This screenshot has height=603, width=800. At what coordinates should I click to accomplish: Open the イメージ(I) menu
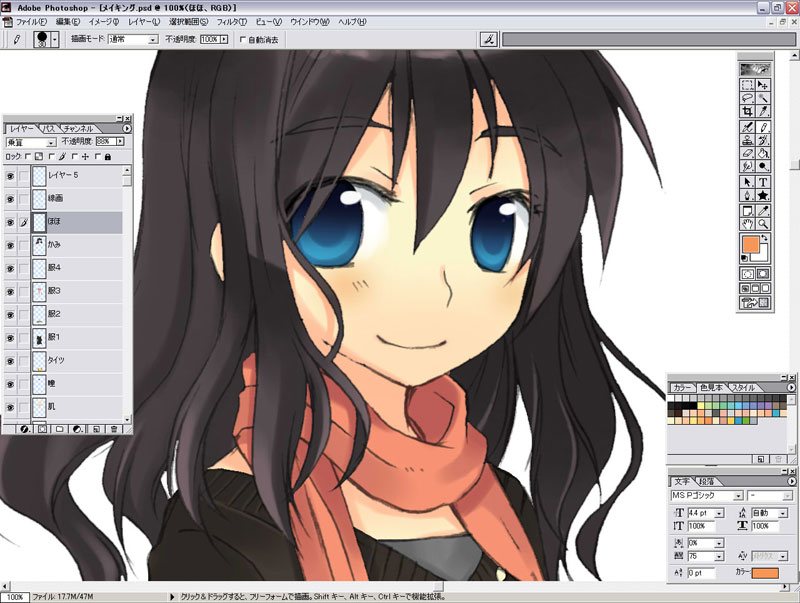pos(104,22)
